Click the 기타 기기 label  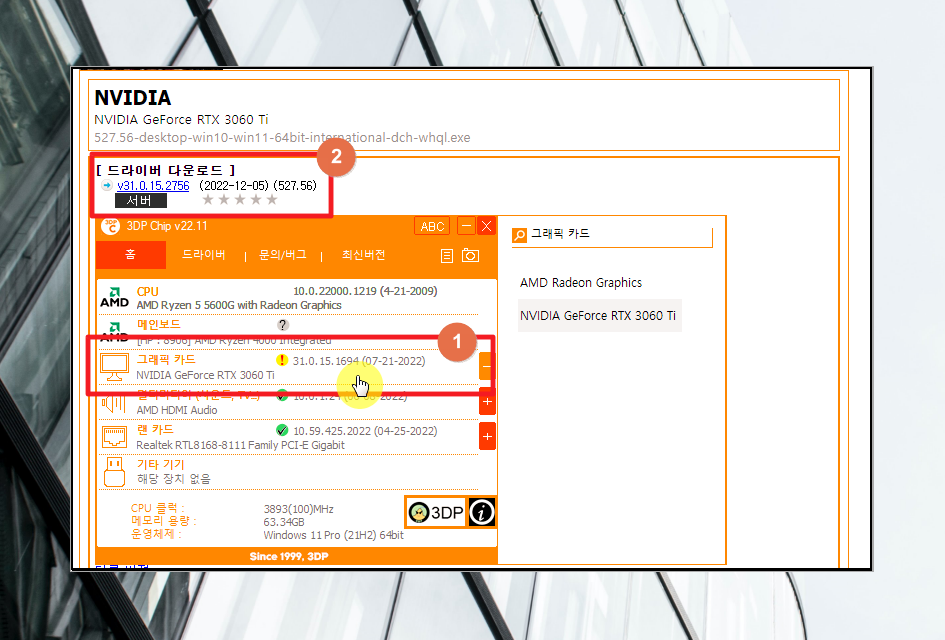point(160,465)
